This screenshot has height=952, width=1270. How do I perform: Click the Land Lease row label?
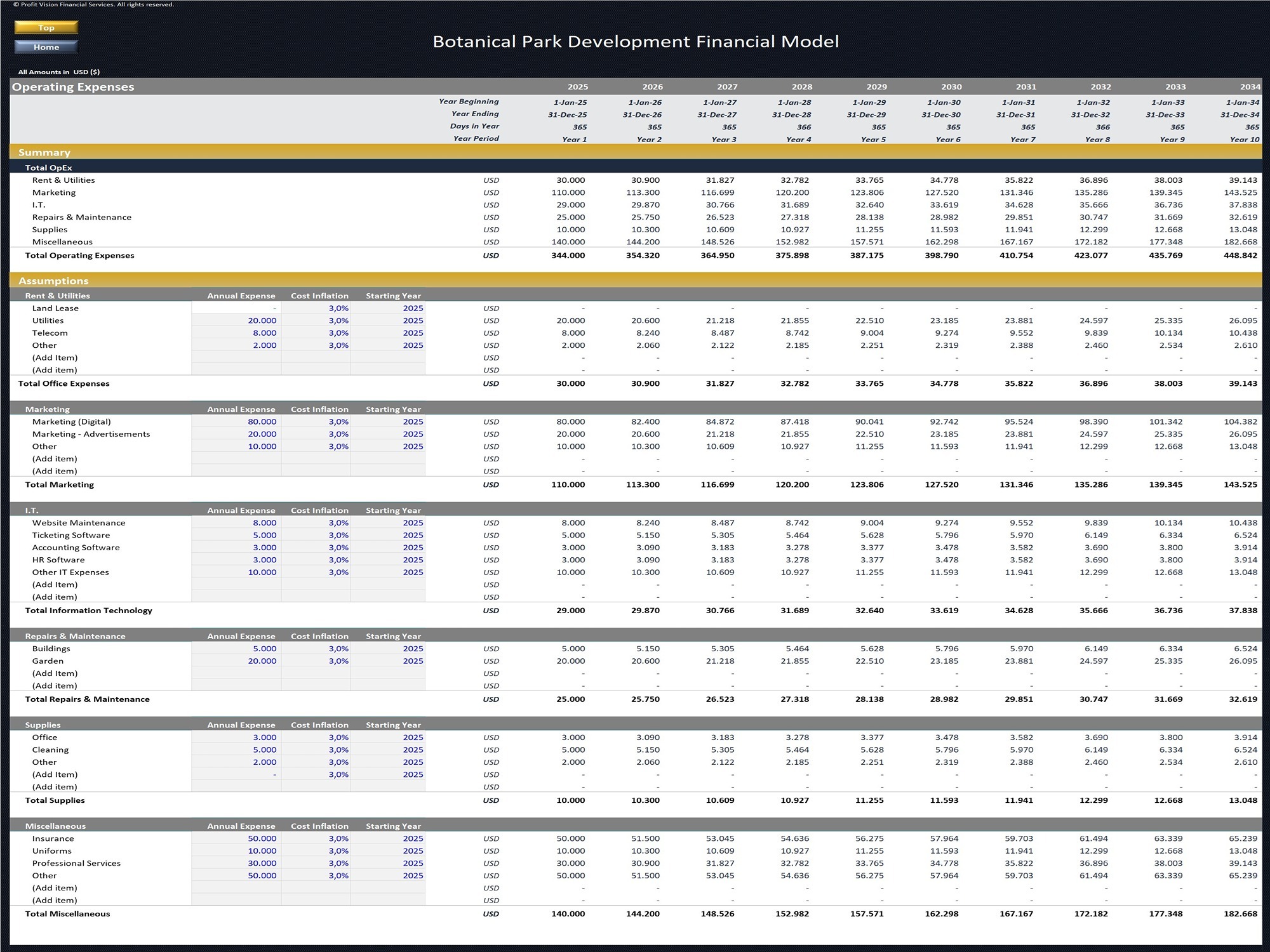click(x=55, y=308)
